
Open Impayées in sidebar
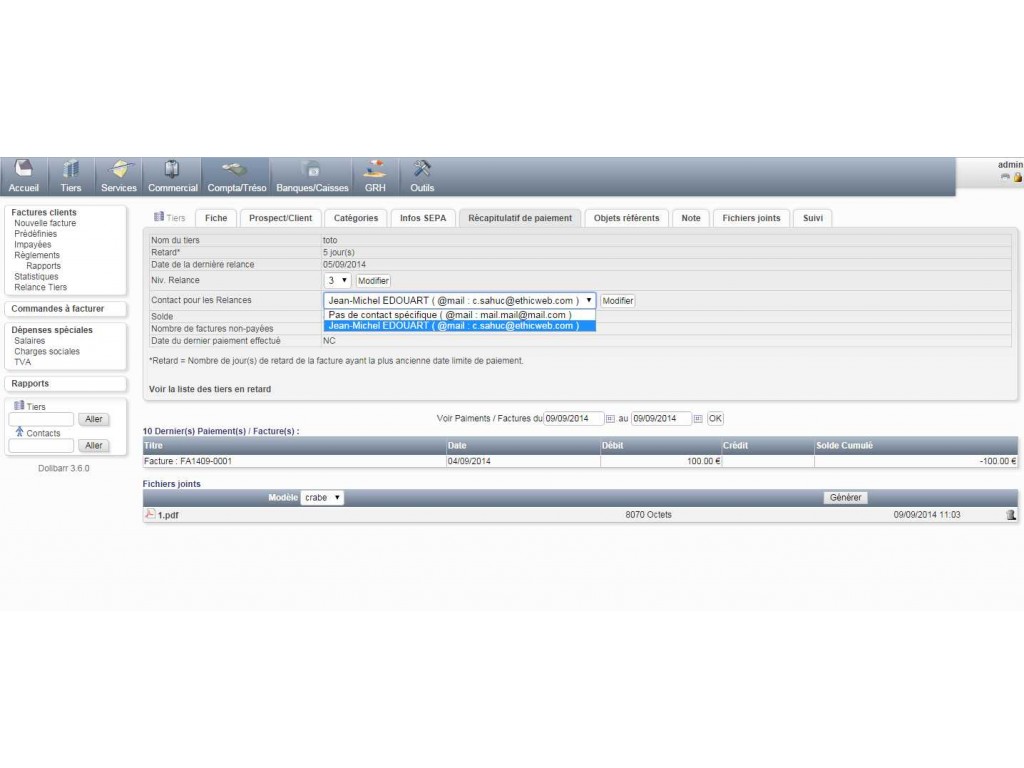pos(33,244)
